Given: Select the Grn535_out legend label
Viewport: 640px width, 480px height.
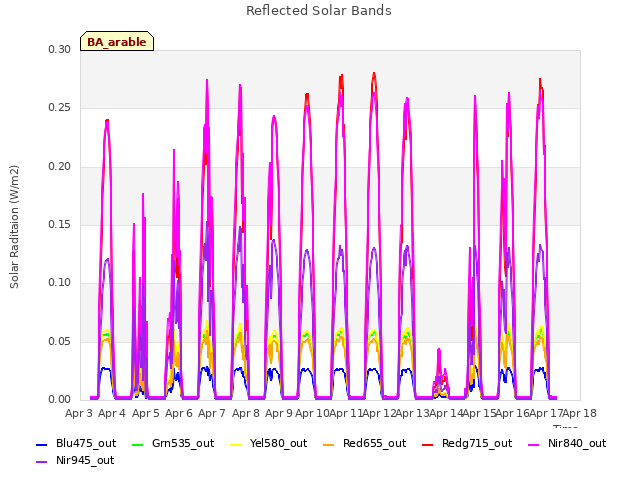Looking at the screenshot, I should (x=183, y=444).
